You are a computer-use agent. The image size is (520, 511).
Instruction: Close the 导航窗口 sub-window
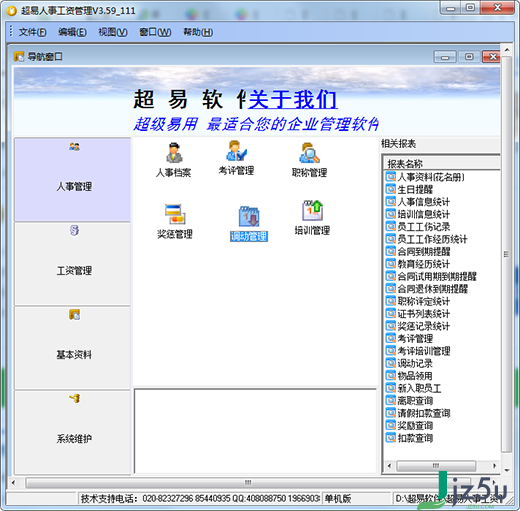pos(492,57)
